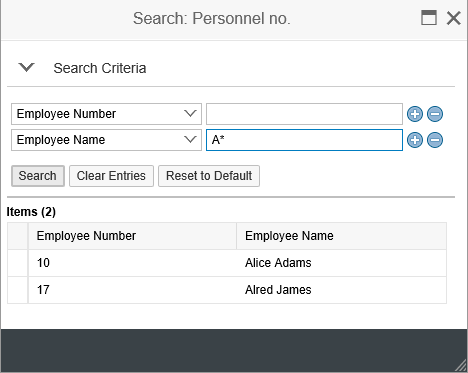Choose the Alice Adams result row
The image size is (468, 373).
[227, 263]
